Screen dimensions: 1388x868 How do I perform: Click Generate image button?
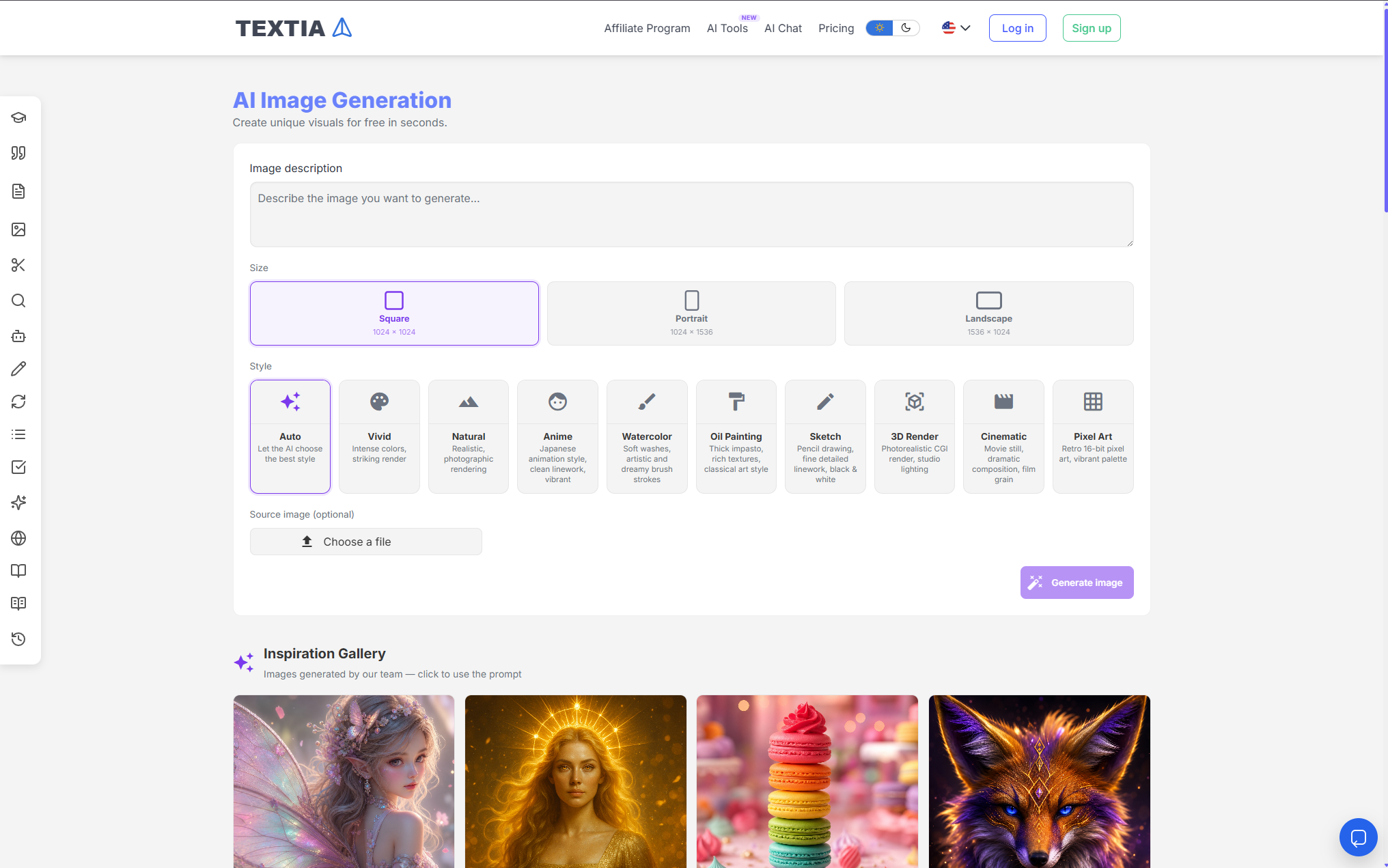(x=1077, y=583)
